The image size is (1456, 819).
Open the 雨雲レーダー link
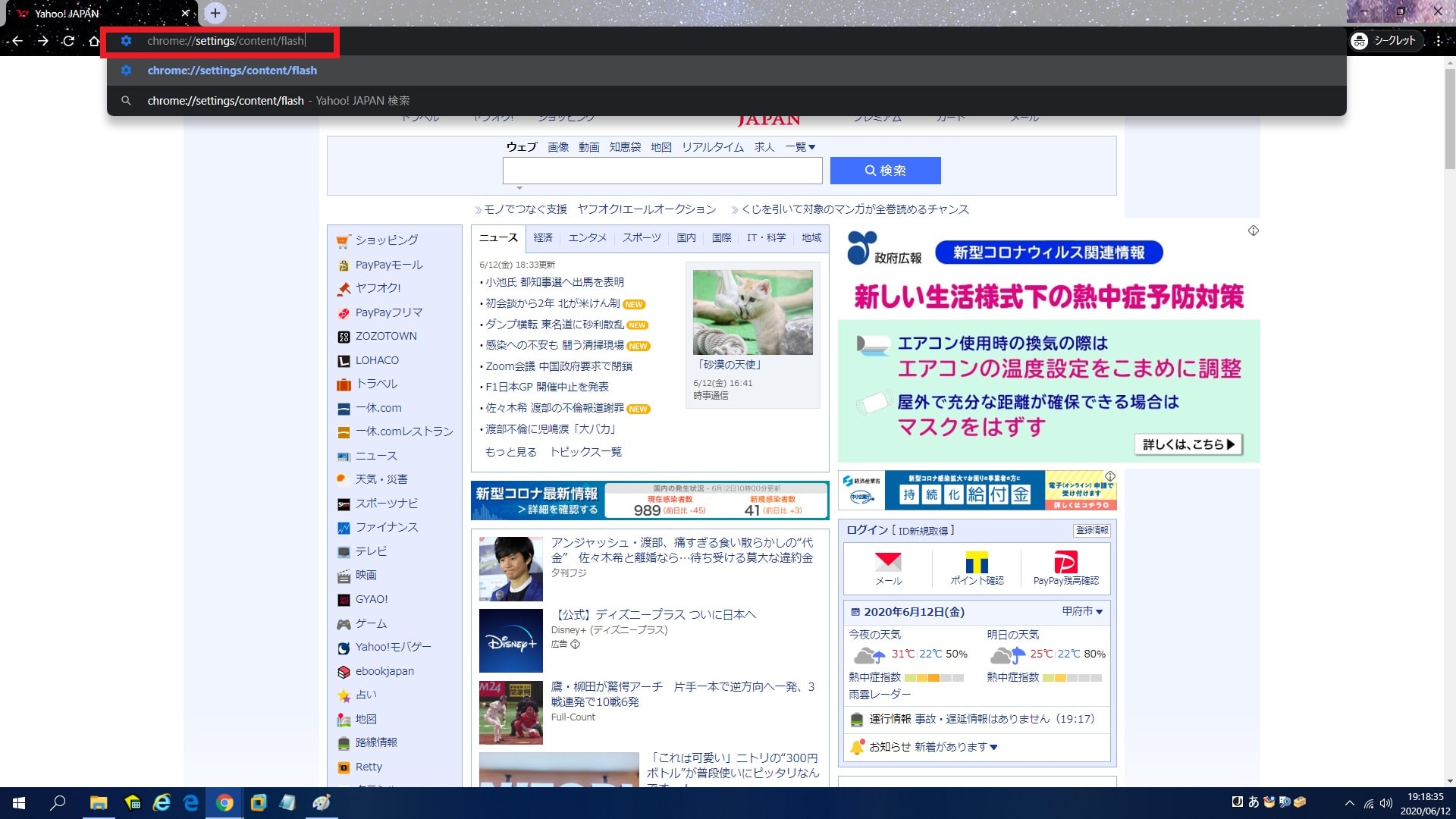880,695
